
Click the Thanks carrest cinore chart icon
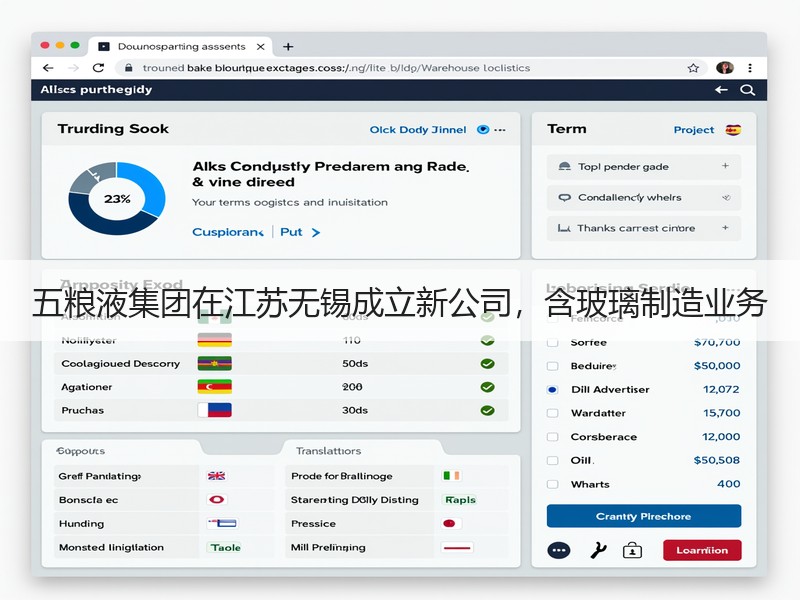pos(564,228)
